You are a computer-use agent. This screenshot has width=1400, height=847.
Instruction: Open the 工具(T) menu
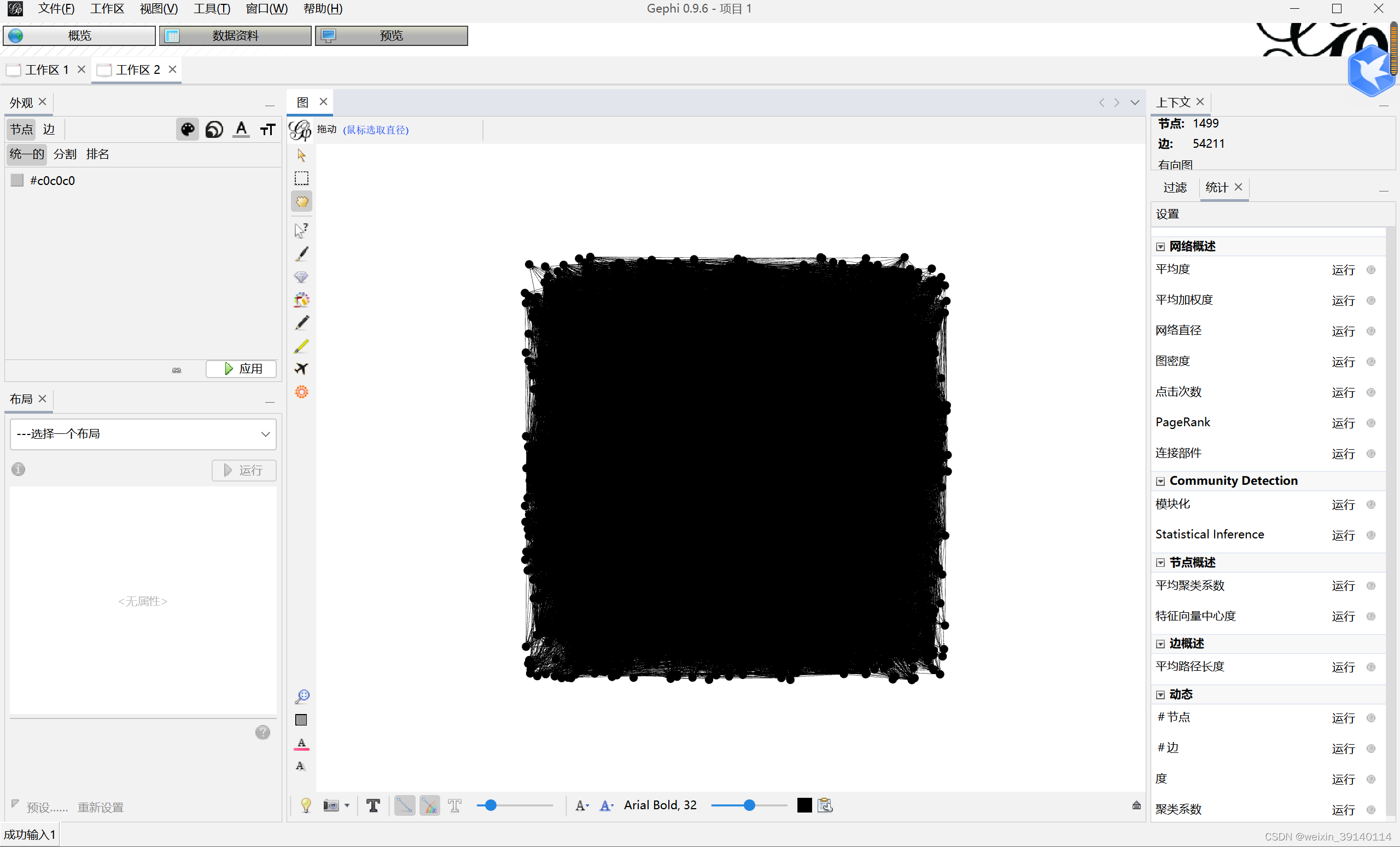coord(211,9)
